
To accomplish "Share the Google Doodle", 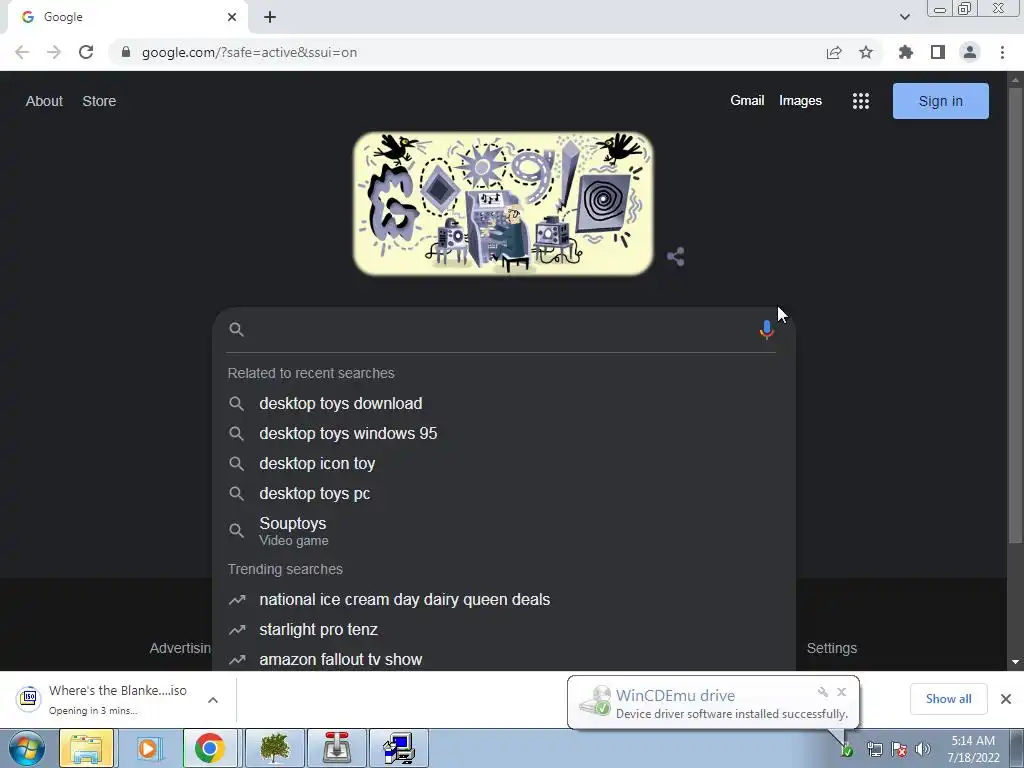I will pyautogui.click(x=676, y=257).
